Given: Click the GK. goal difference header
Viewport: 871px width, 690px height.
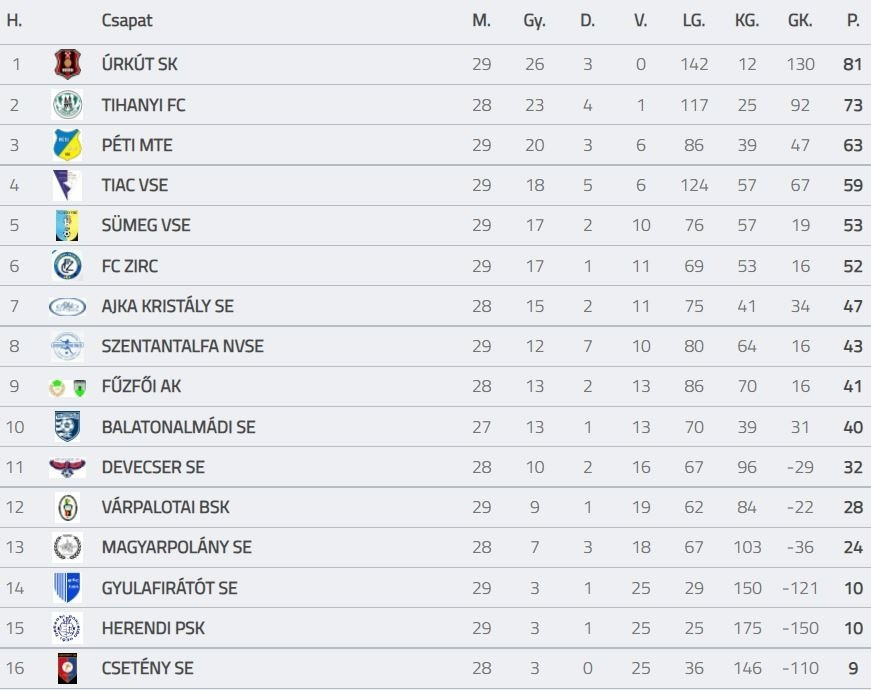Looking at the screenshot, I should point(800,20).
